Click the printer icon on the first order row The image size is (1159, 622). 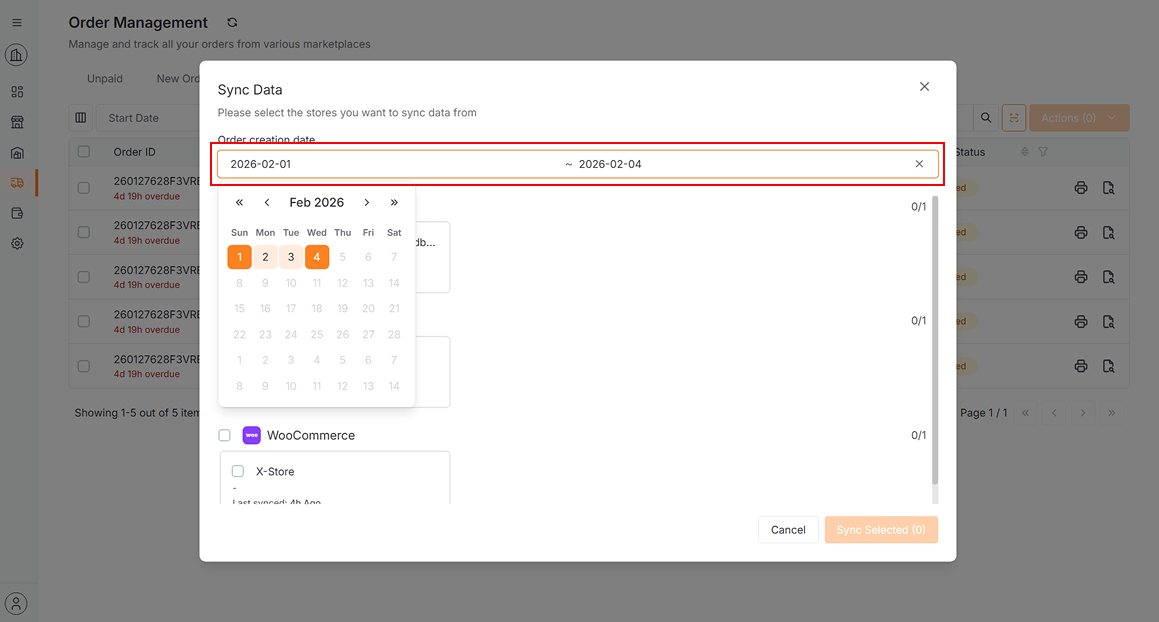click(1081, 187)
